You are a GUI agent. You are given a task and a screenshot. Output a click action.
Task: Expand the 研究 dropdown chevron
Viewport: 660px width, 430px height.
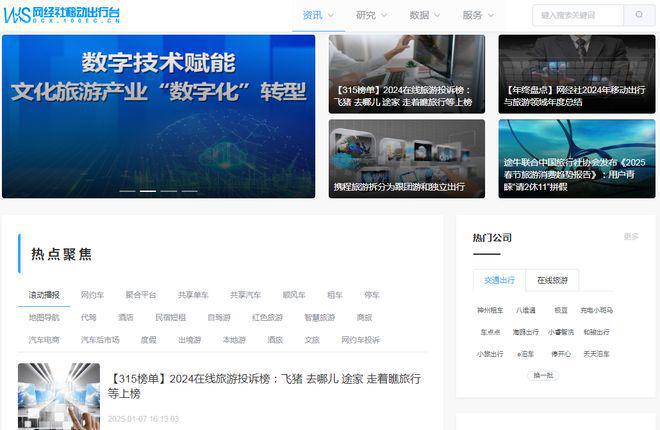tap(384, 15)
